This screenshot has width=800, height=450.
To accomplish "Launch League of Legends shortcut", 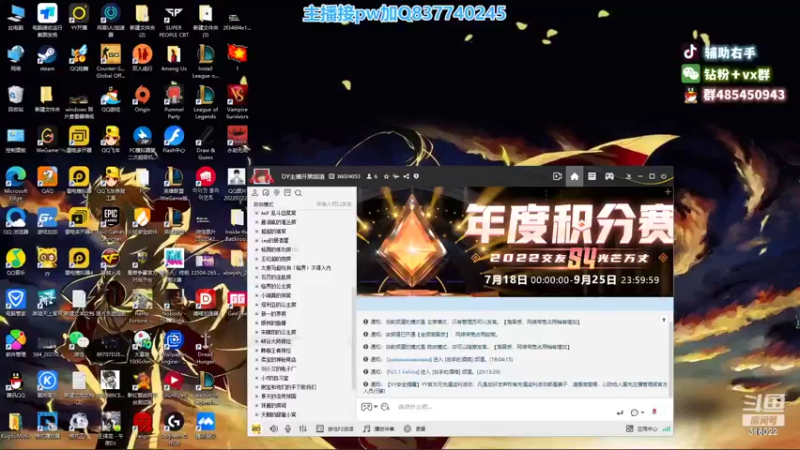I will [205, 102].
